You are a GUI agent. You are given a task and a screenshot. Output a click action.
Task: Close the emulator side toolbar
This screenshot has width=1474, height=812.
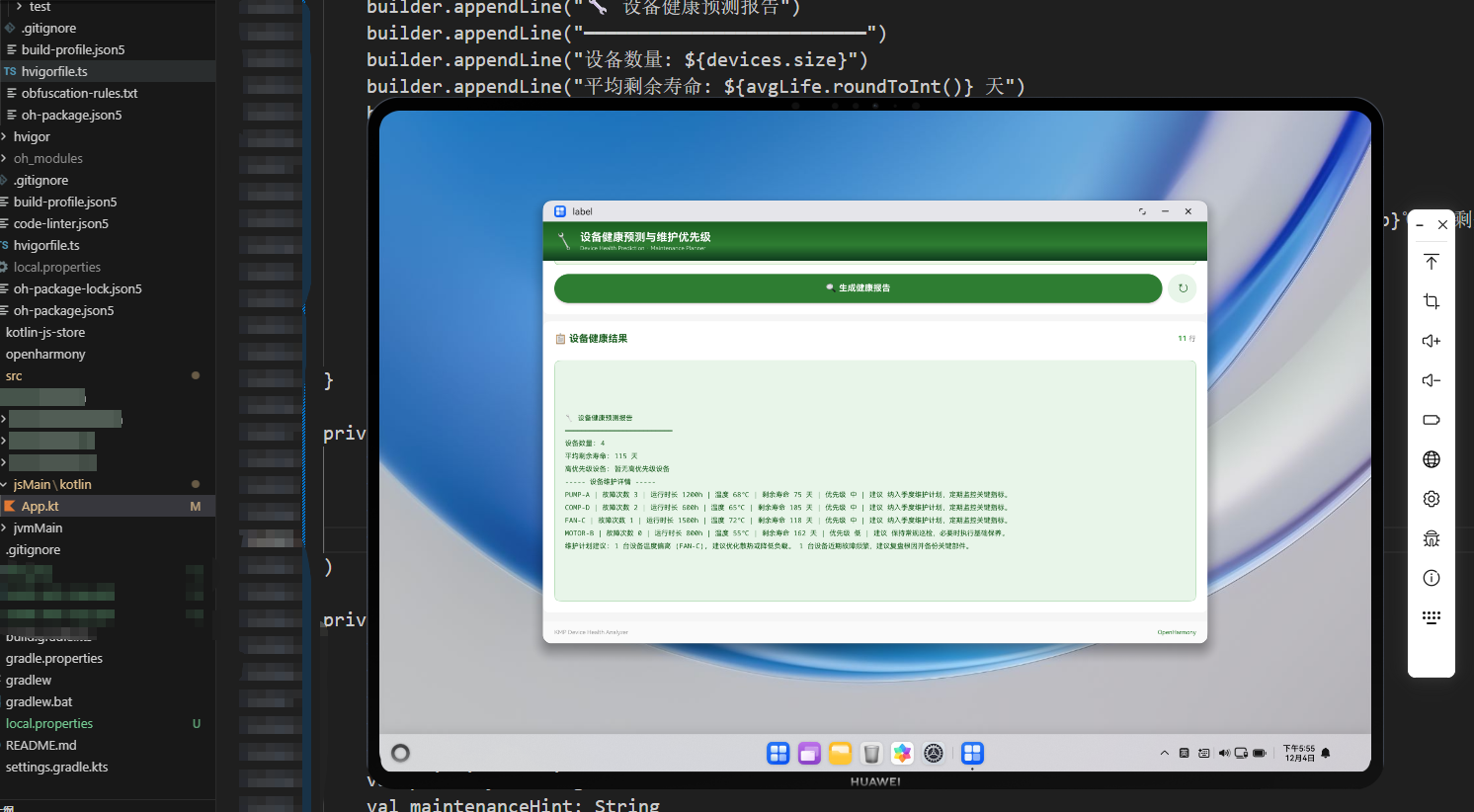pos(1442,225)
